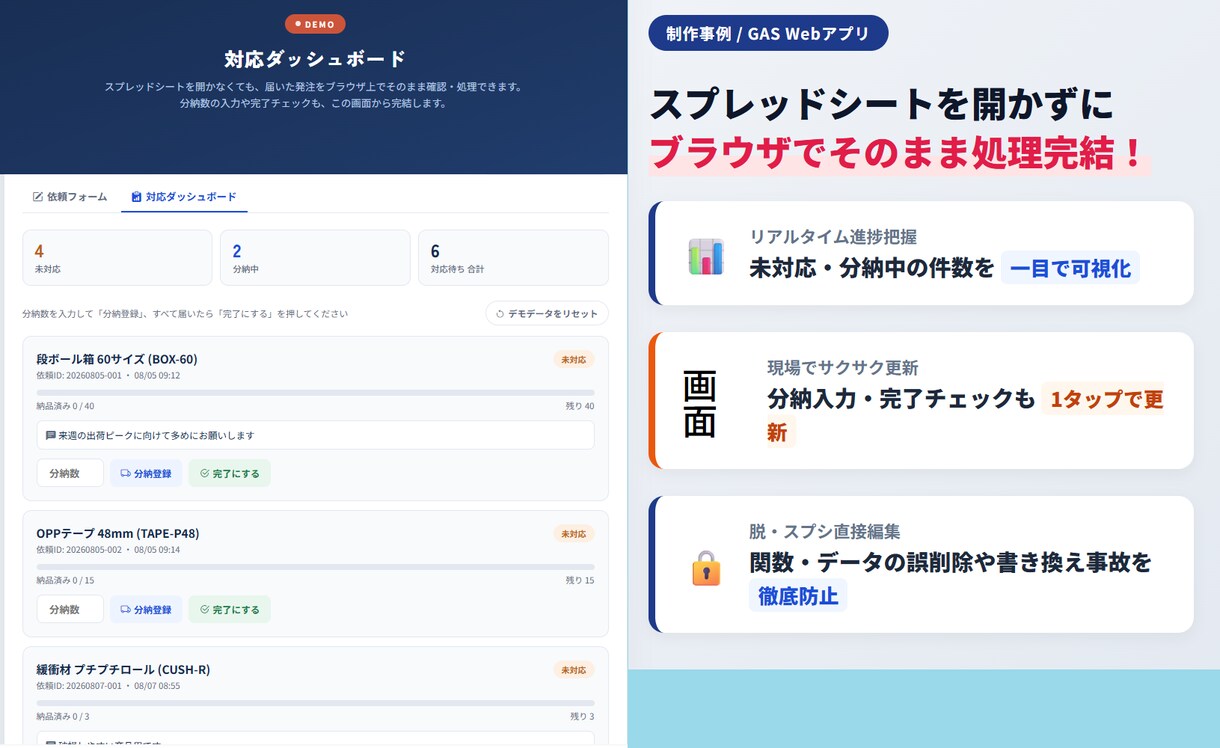Click the デモデータをリセット button
The width and height of the screenshot is (1220, 748).
coord(547,314)
